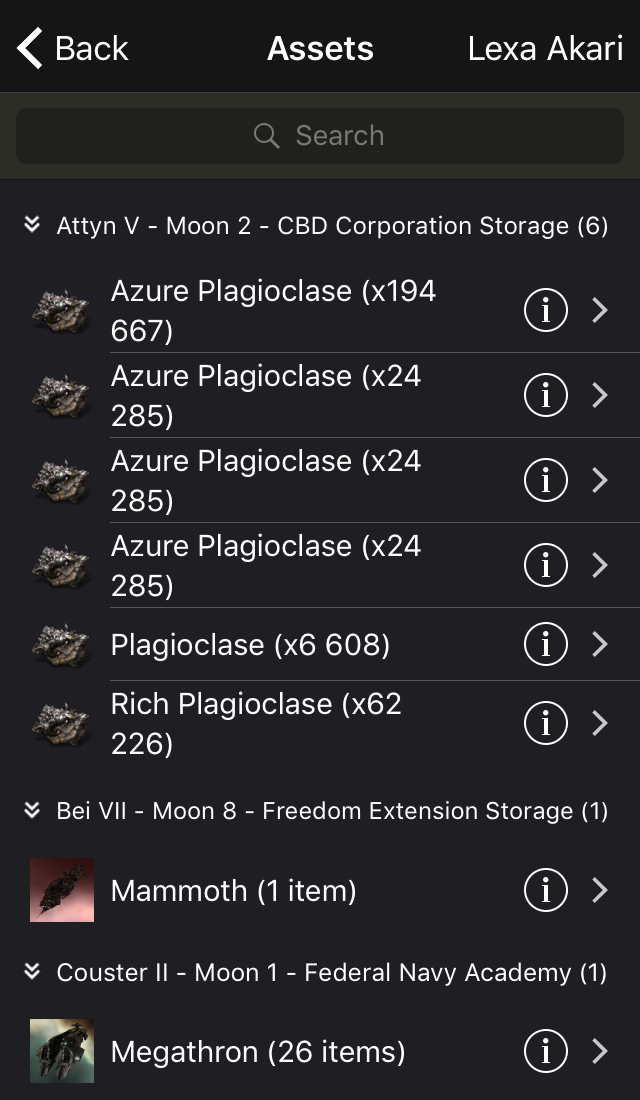
Task: Tap info icon for Azure Plagioclase (x194 667)
Action: [x=546, y=311]
